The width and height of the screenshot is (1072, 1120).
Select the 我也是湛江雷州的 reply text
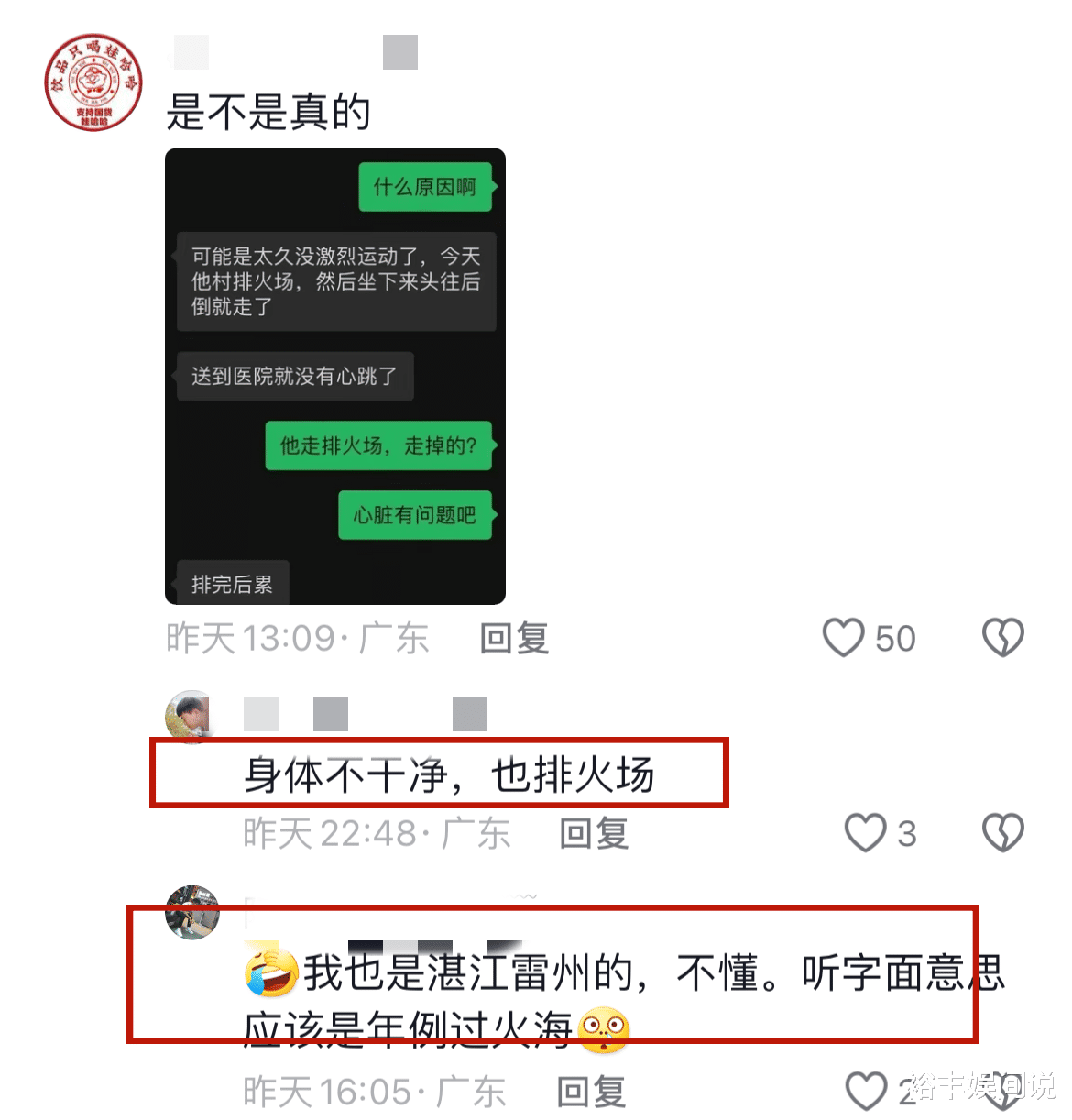625,1000
